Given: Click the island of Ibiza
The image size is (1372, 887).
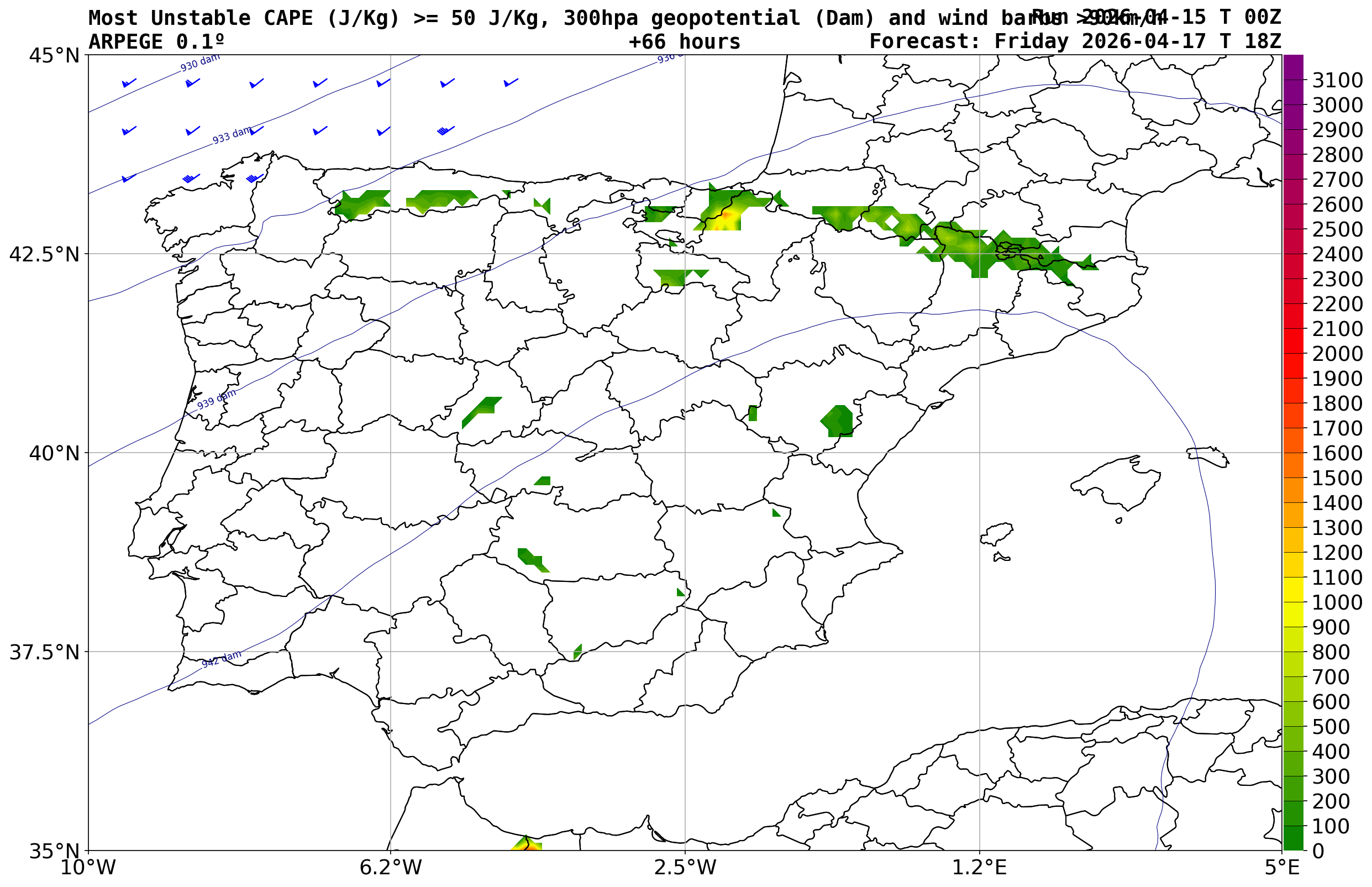Looking at the screenshot, I should 996,534.
